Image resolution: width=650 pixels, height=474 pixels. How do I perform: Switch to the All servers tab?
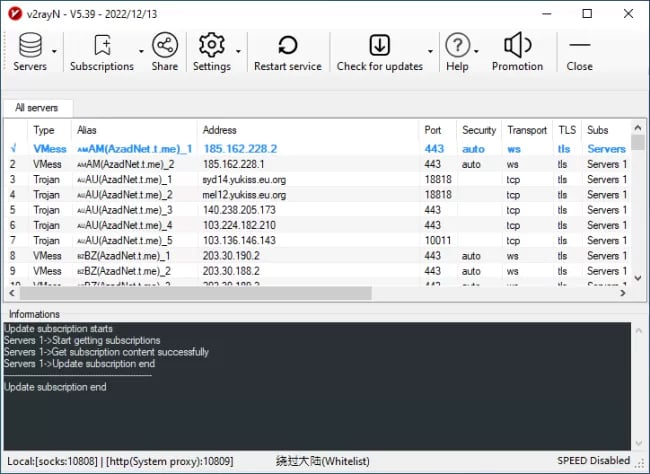(37, 108)
